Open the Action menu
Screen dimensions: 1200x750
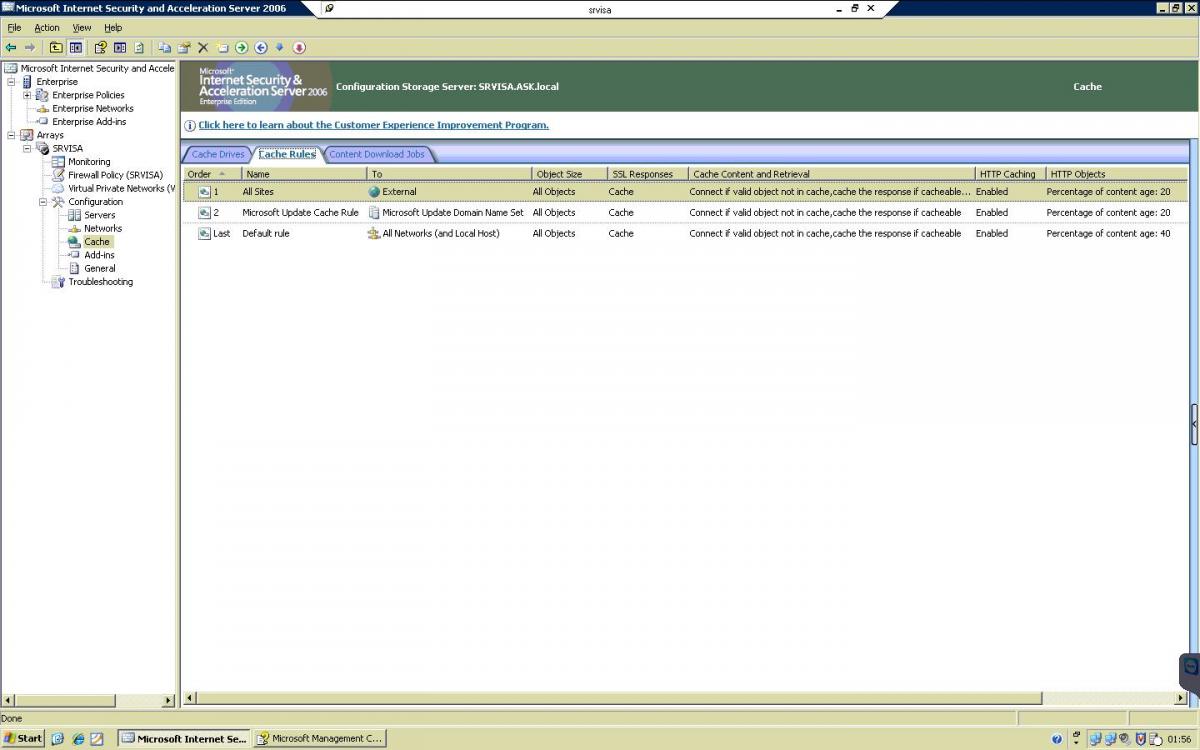47,28
